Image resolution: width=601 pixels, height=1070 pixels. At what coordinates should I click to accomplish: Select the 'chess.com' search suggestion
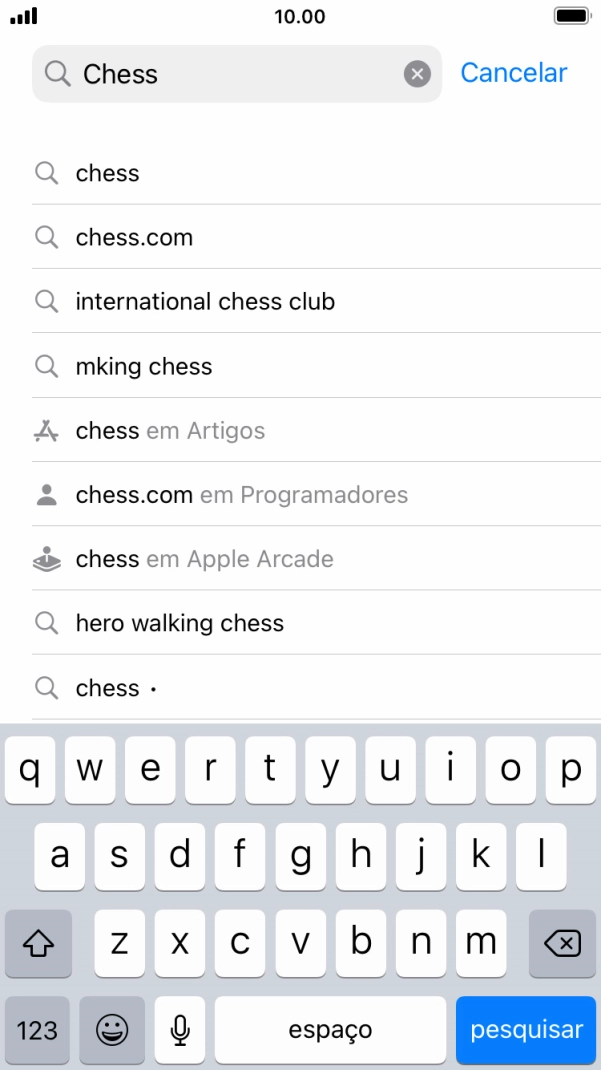(x=134, y=238)
